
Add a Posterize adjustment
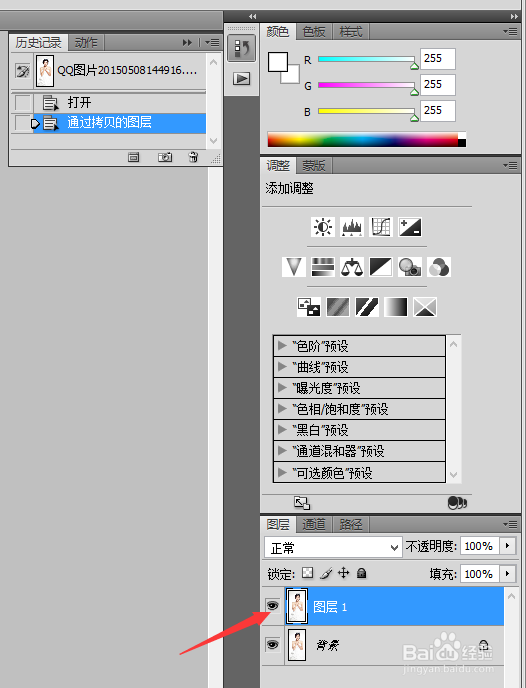(338, 307)
